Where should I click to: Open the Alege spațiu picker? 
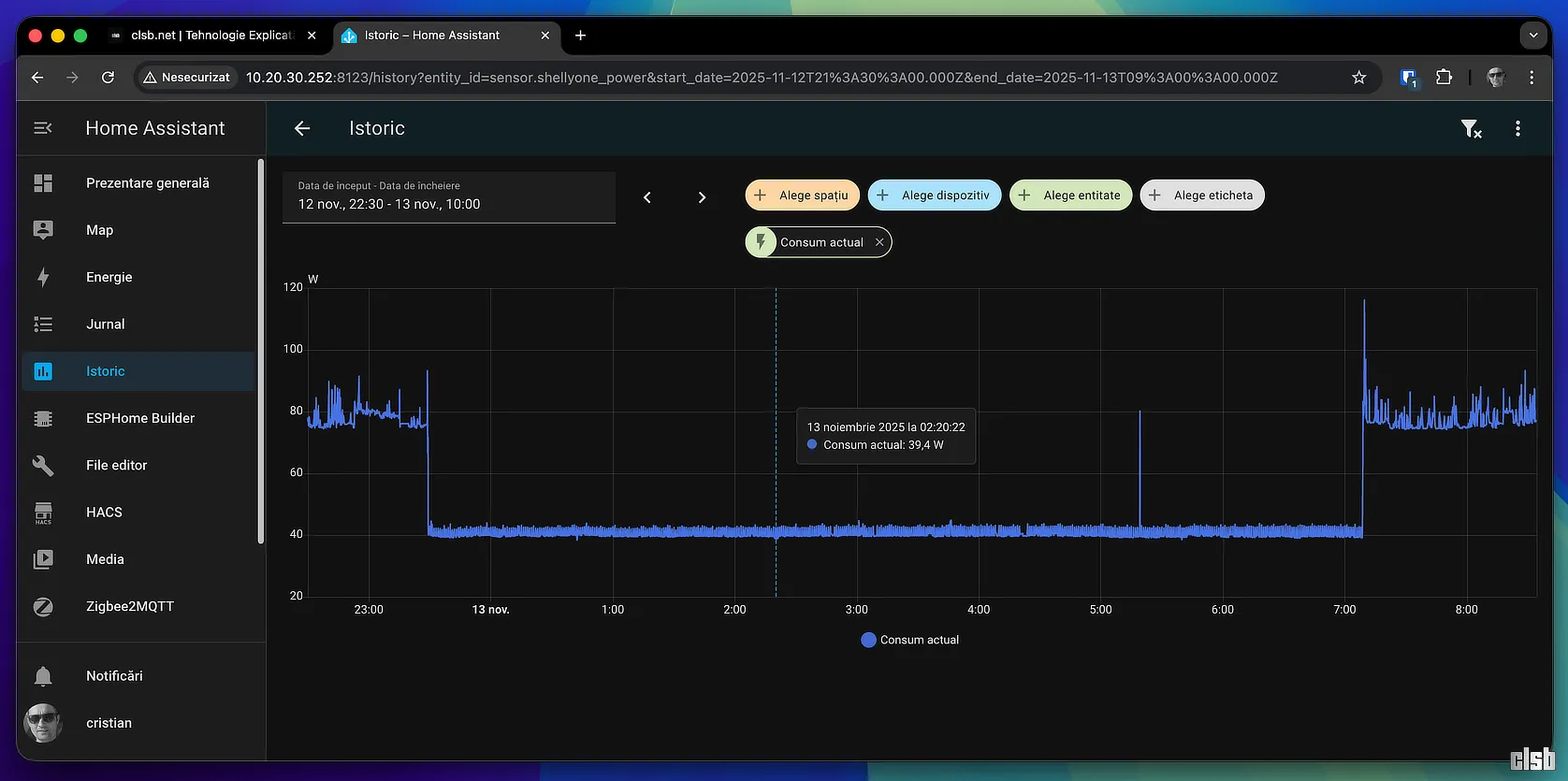[802, 195]
